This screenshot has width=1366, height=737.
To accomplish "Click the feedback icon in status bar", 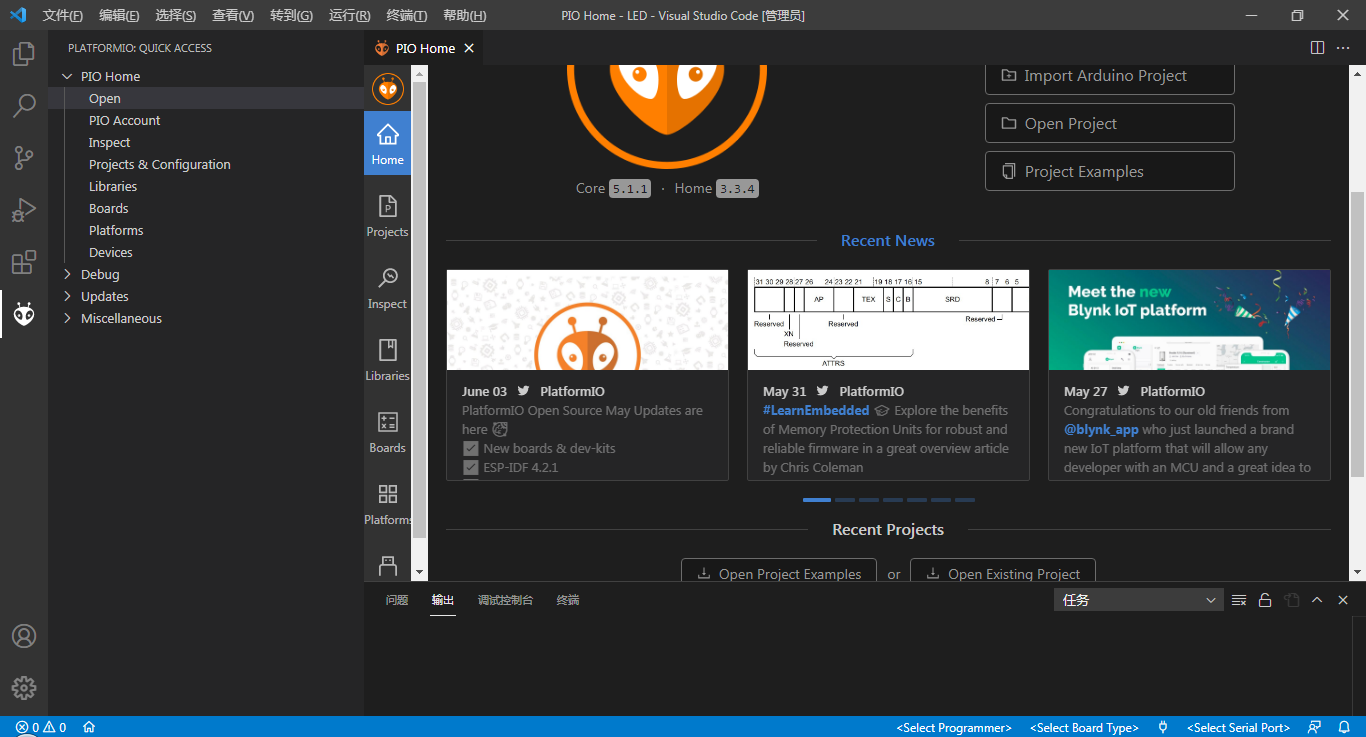I will coord(1315,727).
